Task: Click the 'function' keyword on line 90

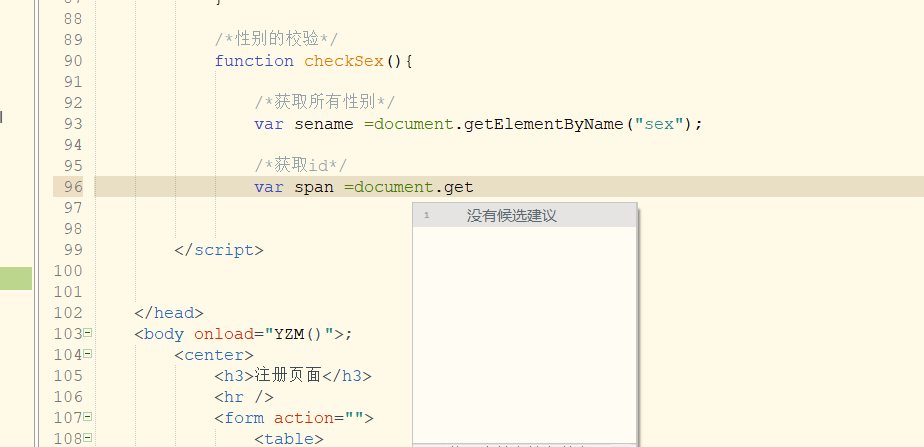Action: 254,61
